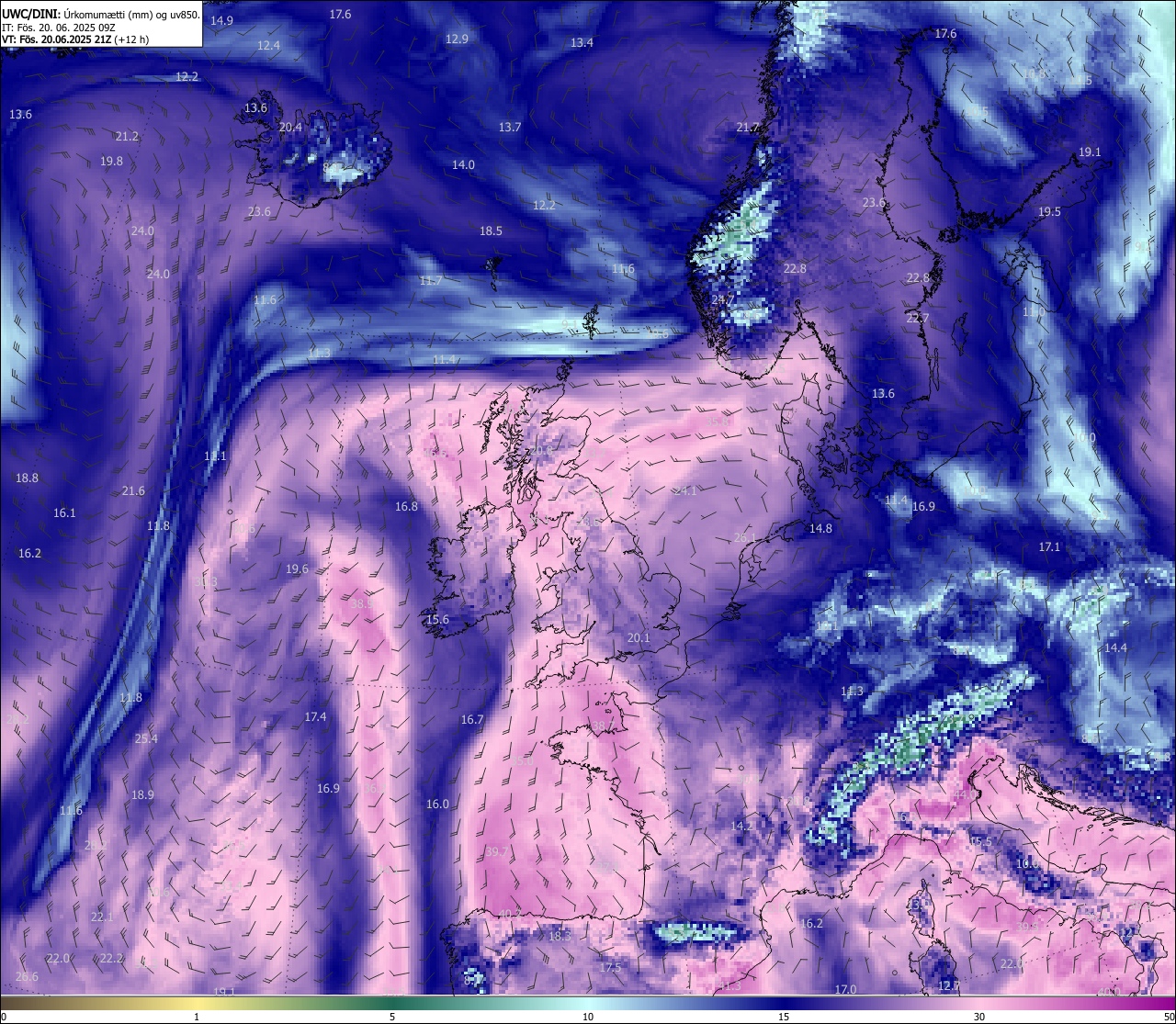Click the 19.5 map value
1176x1024 pixels.
click(1049, 211)
